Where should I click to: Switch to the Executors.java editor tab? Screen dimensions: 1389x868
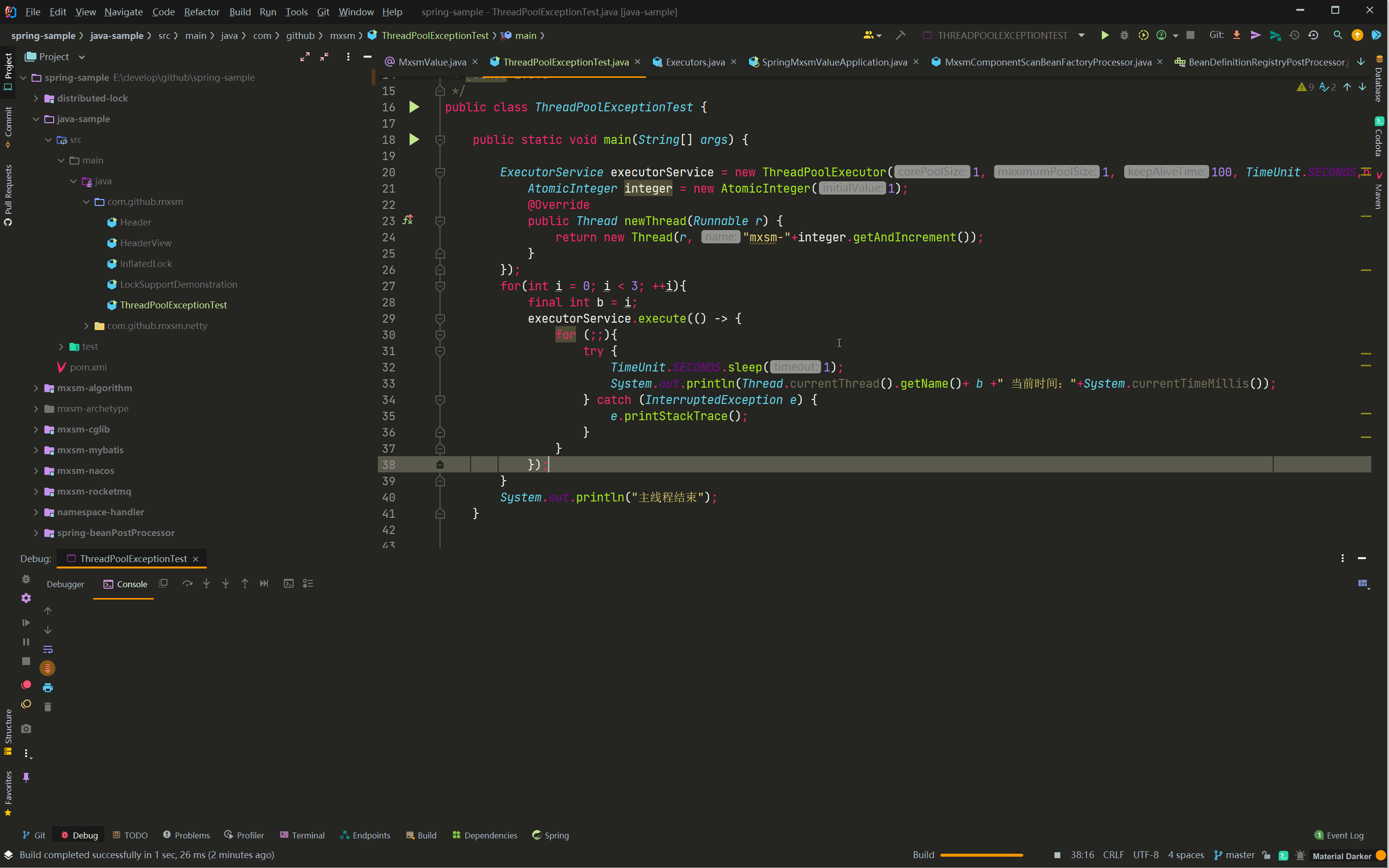click(694, 62)
